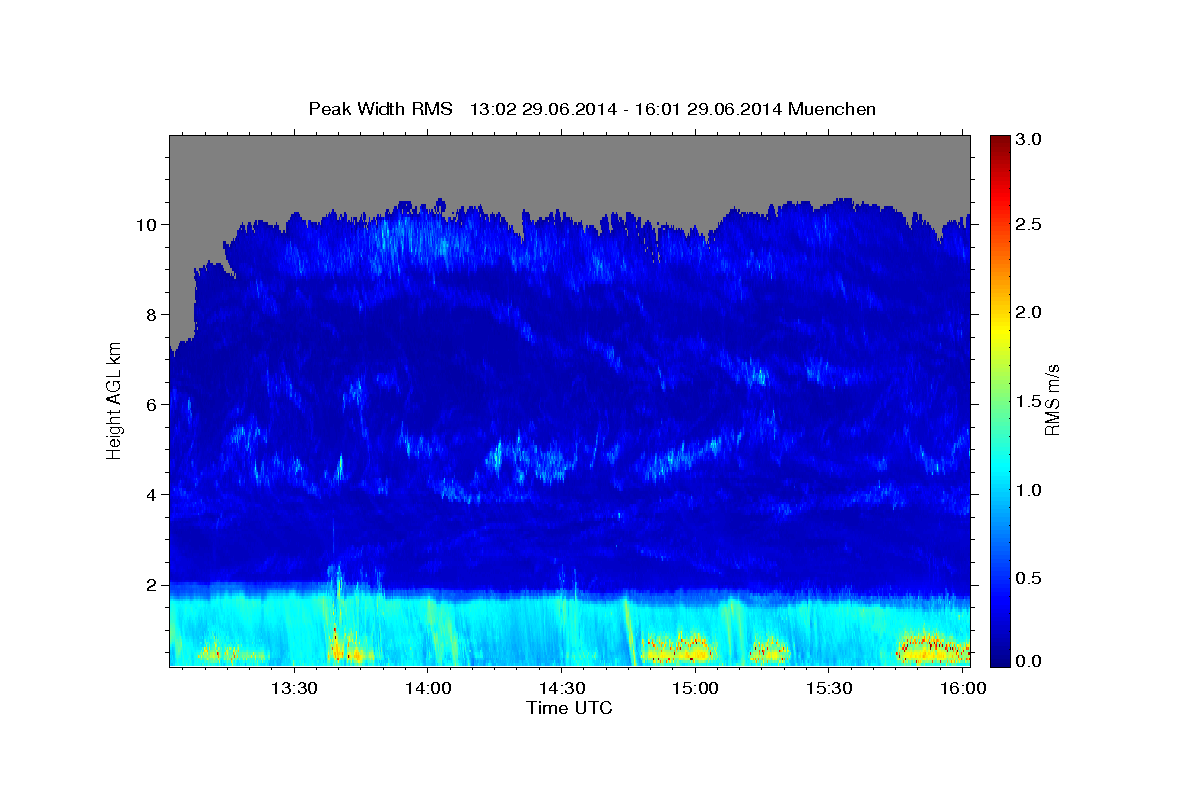
Task: Click the '14:30' time tick label
Action: point(562,688)
